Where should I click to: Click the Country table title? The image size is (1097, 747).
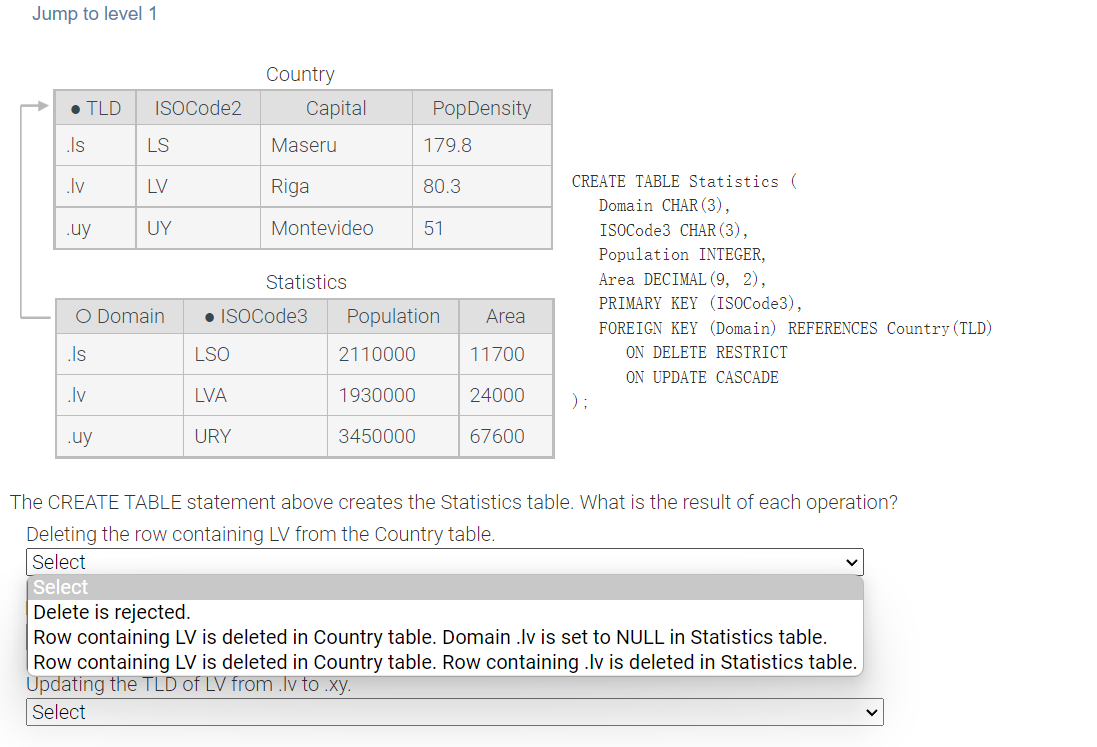299,74
